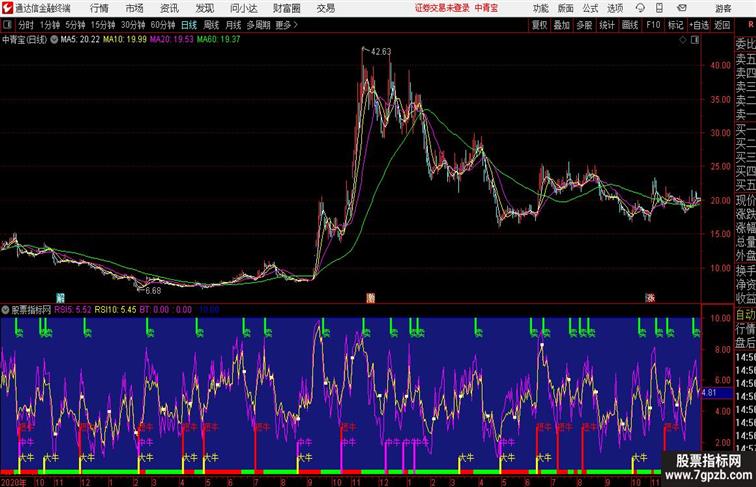Open the 多周期 multi-period view
756x487 pixels.
tap(258, 25)
